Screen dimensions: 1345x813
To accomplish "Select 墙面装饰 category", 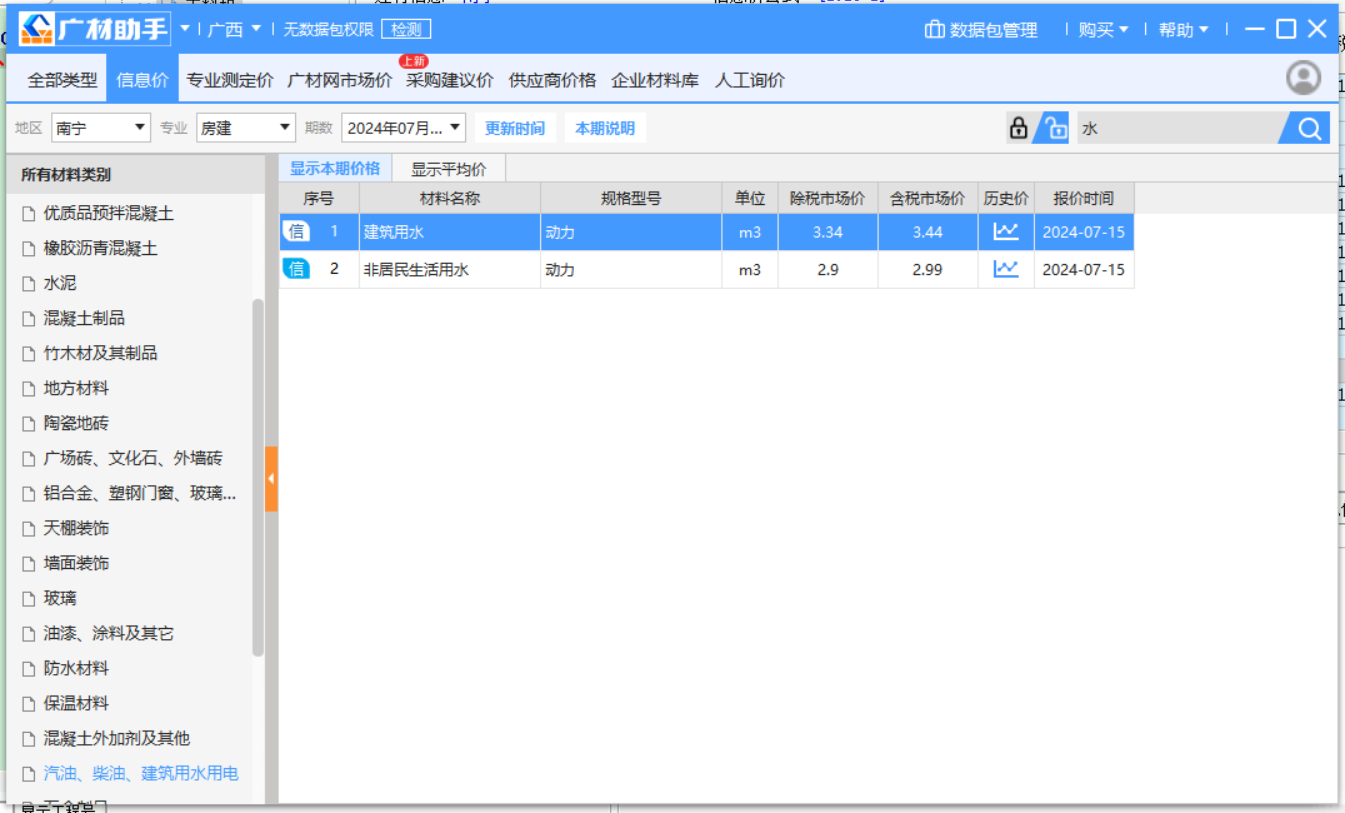I will click(x=76, y=563).
